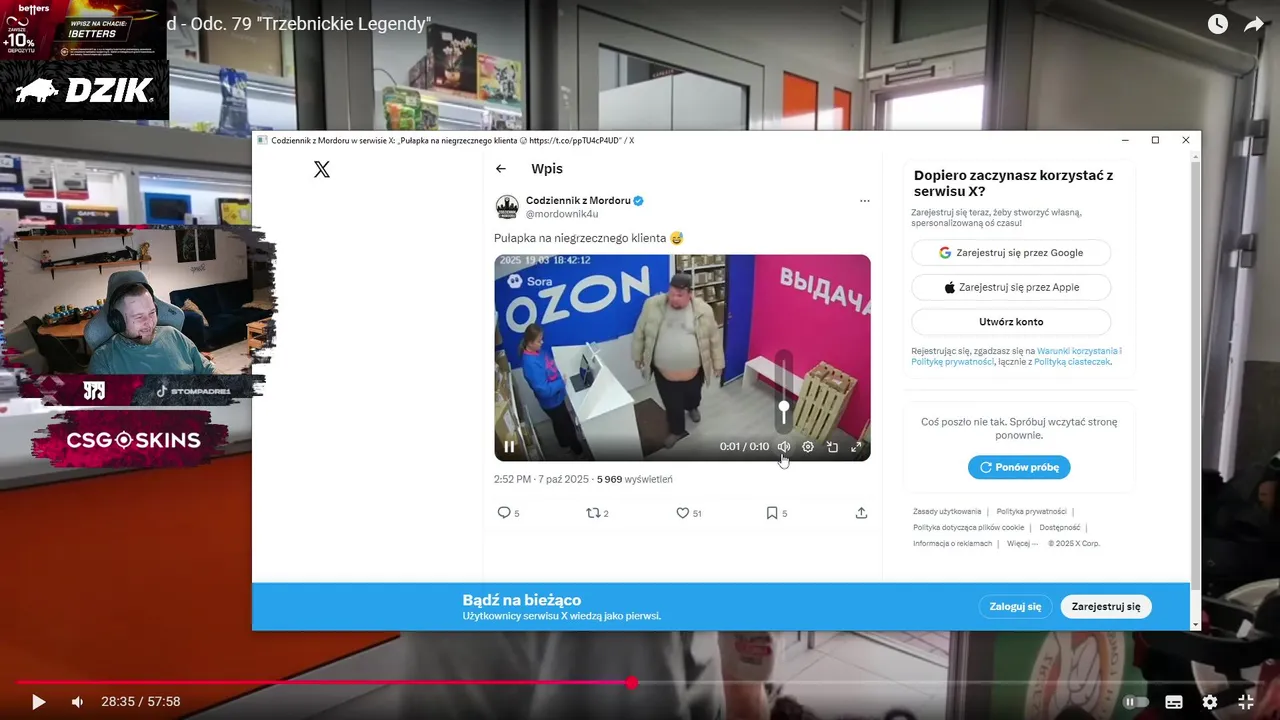1280x720 pixels.
Task: Click the Utwórz konto button
Action: (x=1011, y=322)
